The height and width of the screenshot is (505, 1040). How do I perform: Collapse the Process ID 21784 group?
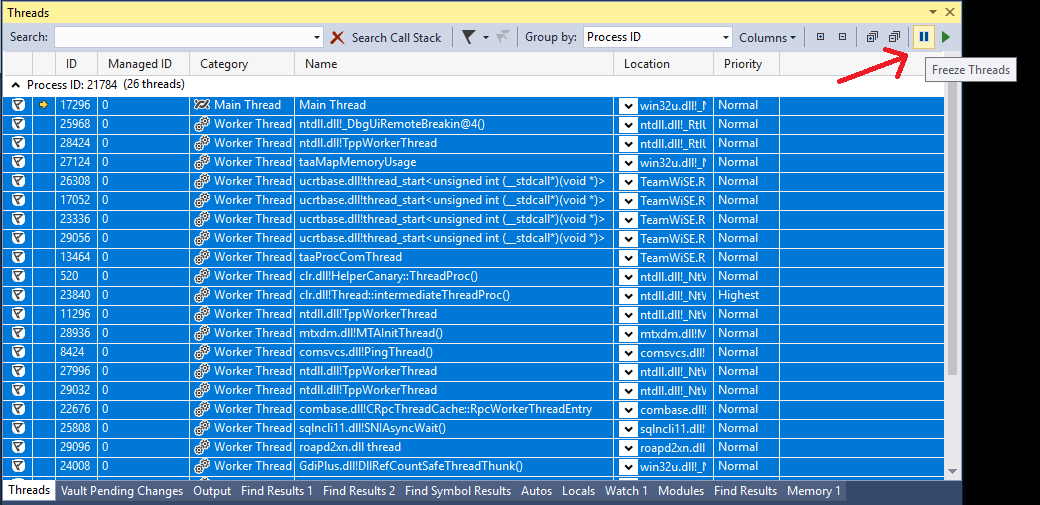tap(15, 85)
